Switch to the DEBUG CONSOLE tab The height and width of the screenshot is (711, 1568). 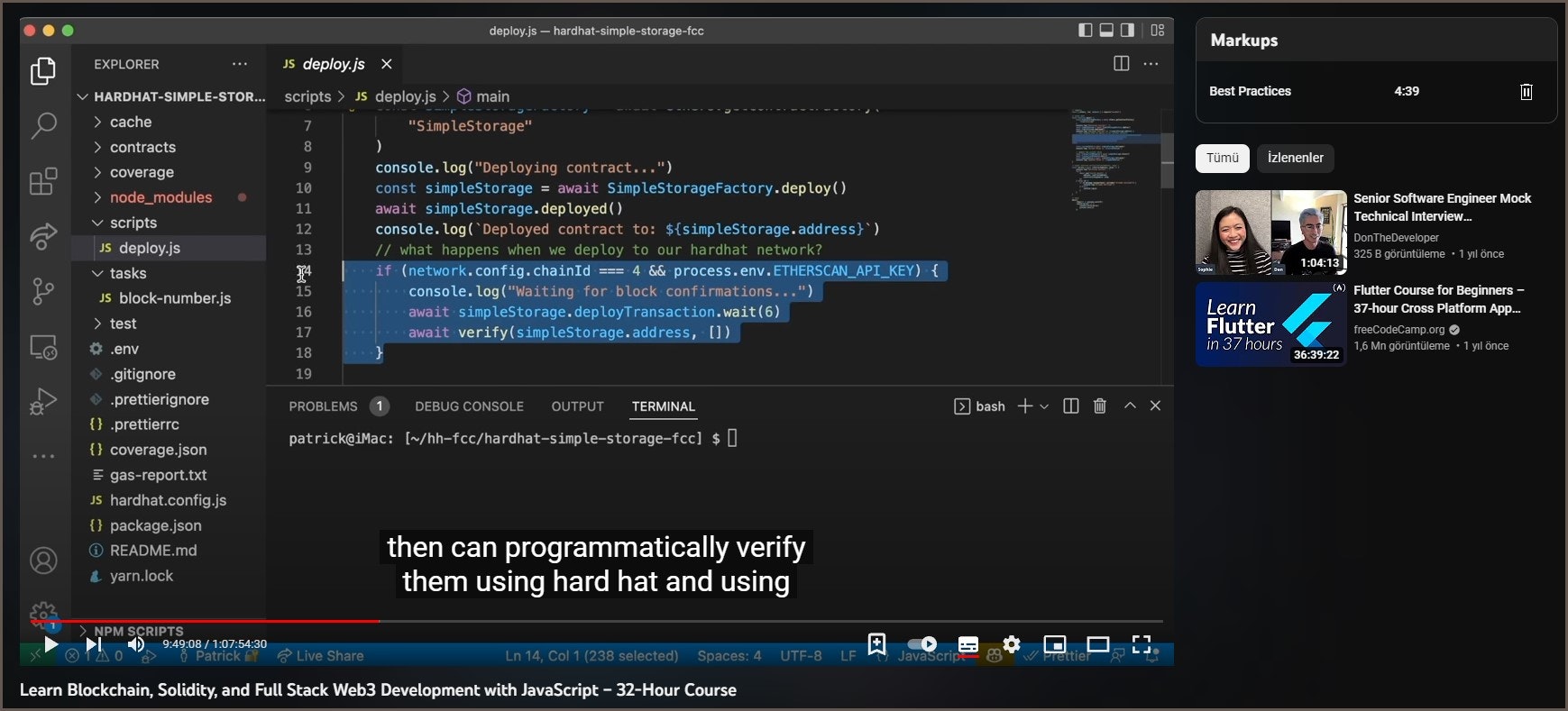[469, 406]
